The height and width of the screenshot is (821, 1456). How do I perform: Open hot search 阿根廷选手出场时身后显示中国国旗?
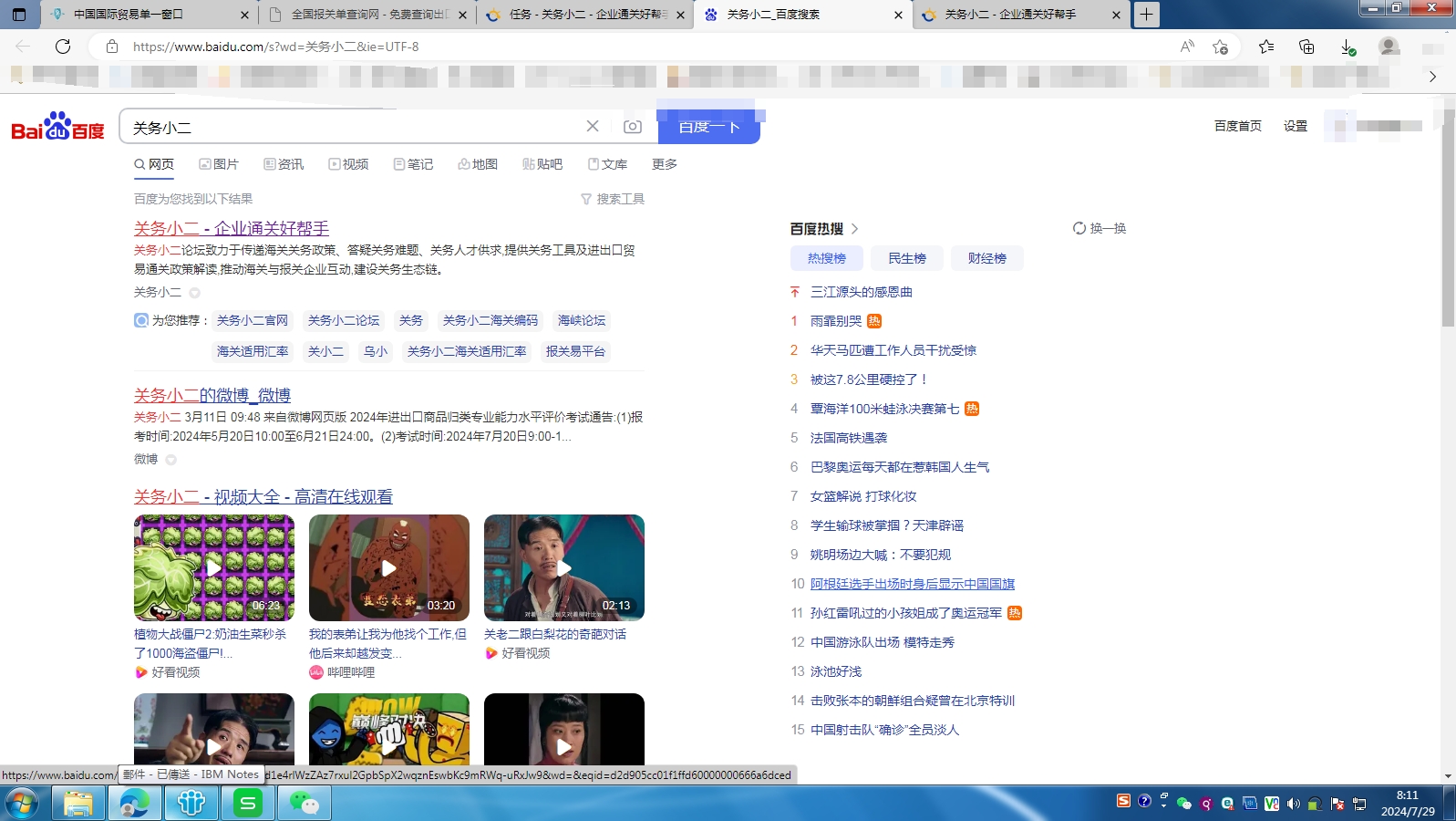pyautogui.click(x=913, y=584)
